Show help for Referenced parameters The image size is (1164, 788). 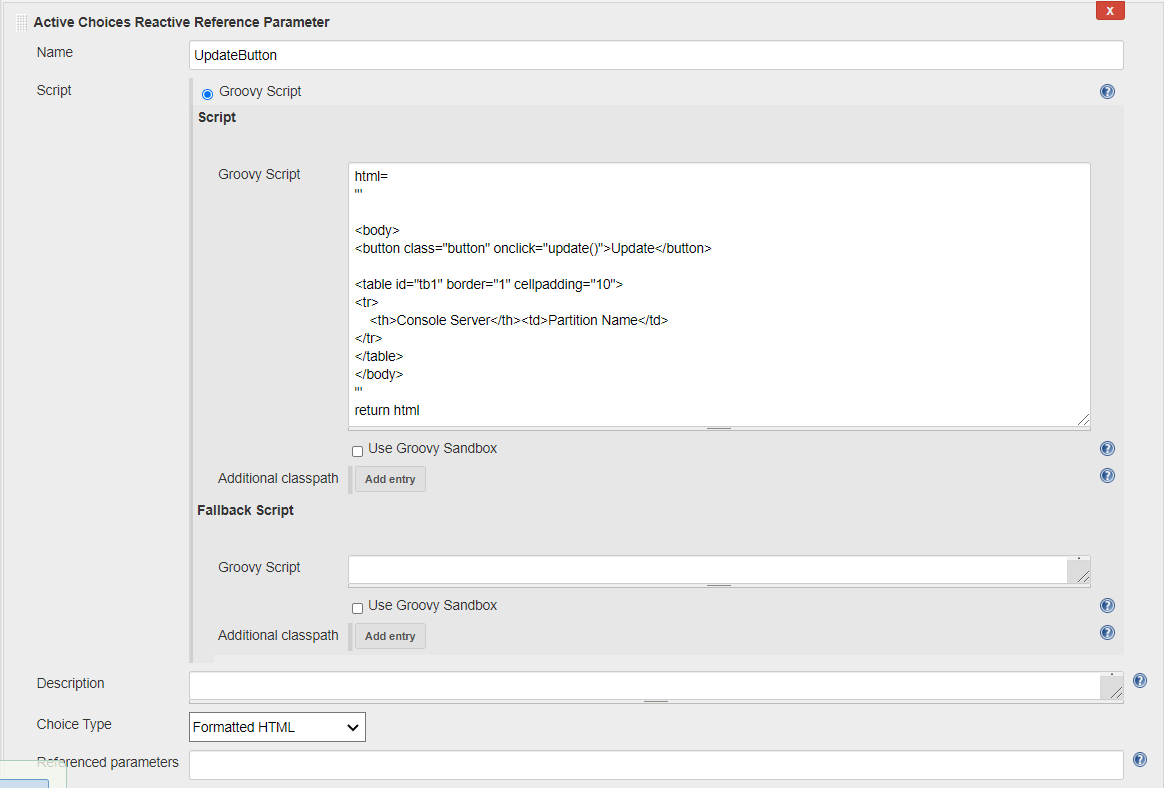tap(1139, 760)
